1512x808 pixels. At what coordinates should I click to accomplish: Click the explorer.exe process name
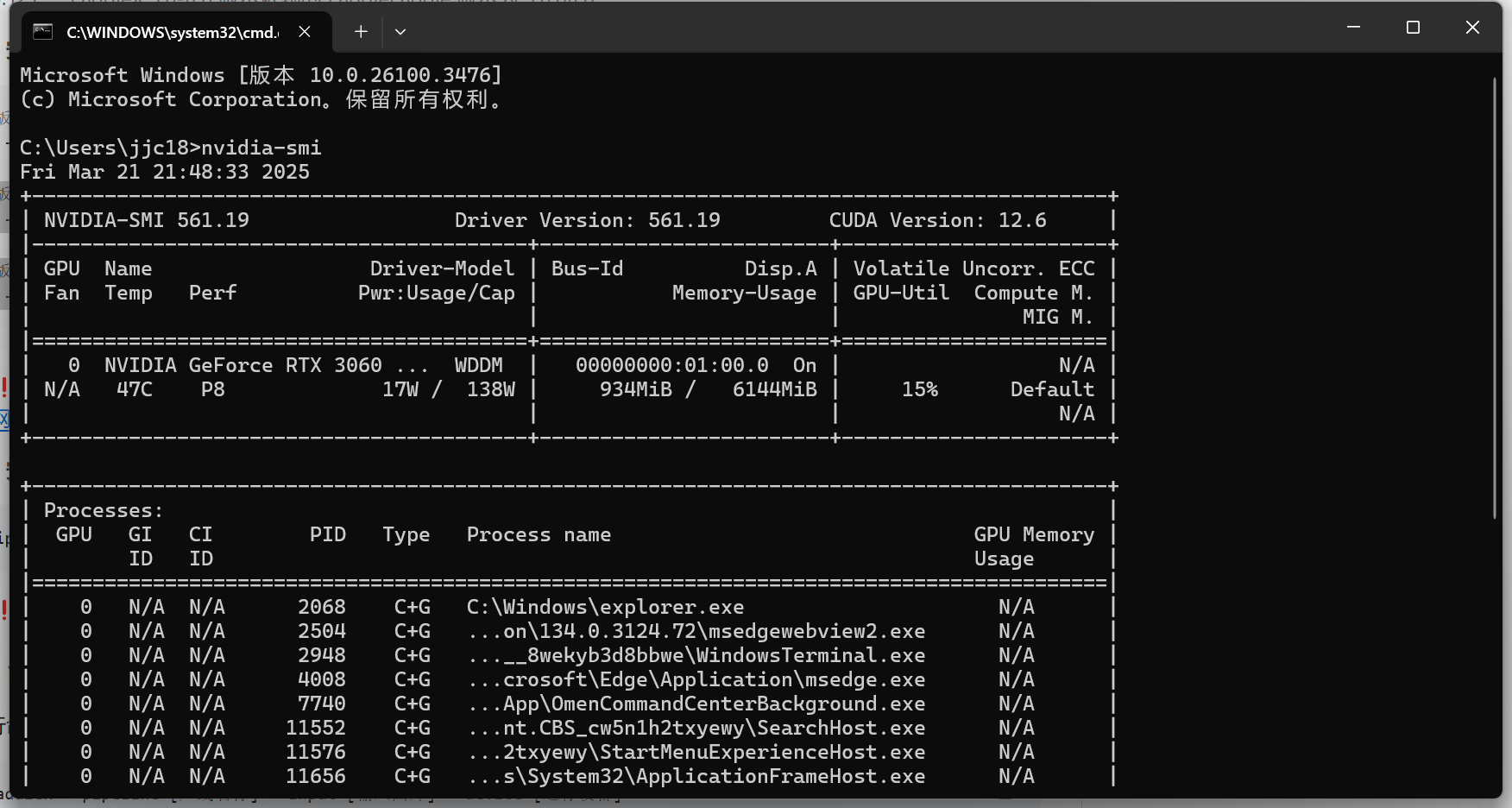coord(605,607)
